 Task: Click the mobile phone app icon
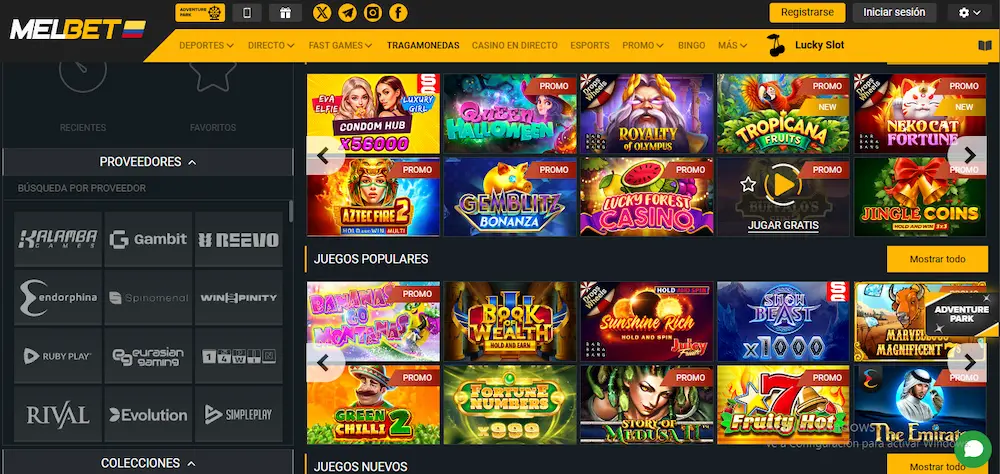point(247,13)
